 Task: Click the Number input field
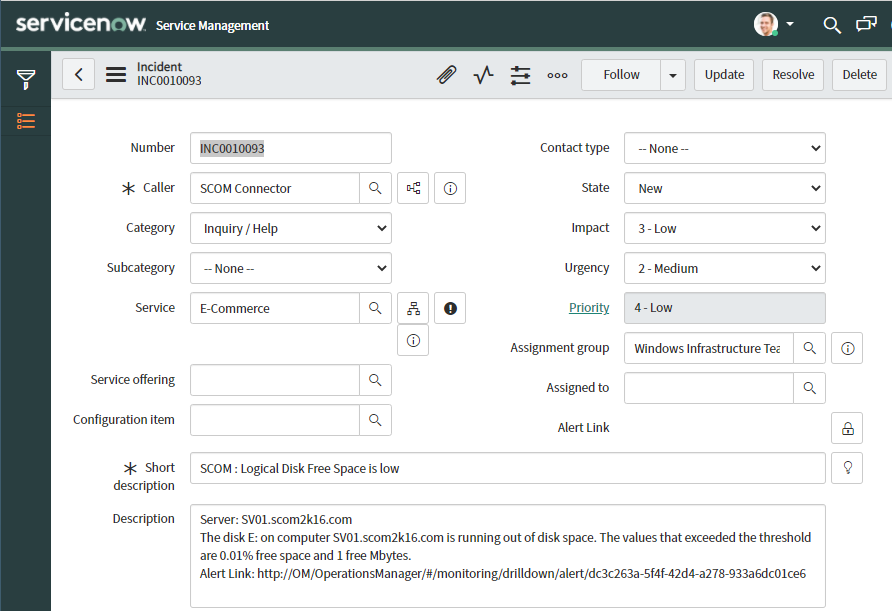(291, 148)
